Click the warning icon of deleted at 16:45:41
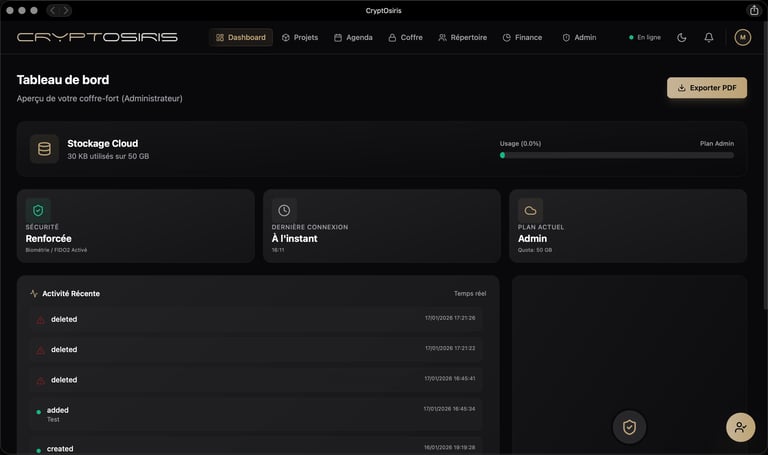The image size is (768, 455). pyautogui.click(x=41, y=381)
